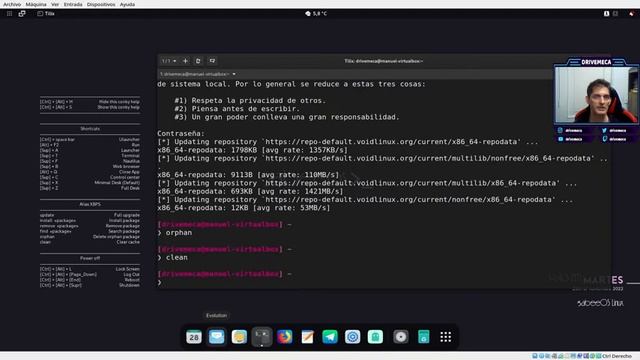The width and height of the screenshot is (640, 360).
Task: Click the top panel workspace overview icon
Action: [x=22, y=13]
